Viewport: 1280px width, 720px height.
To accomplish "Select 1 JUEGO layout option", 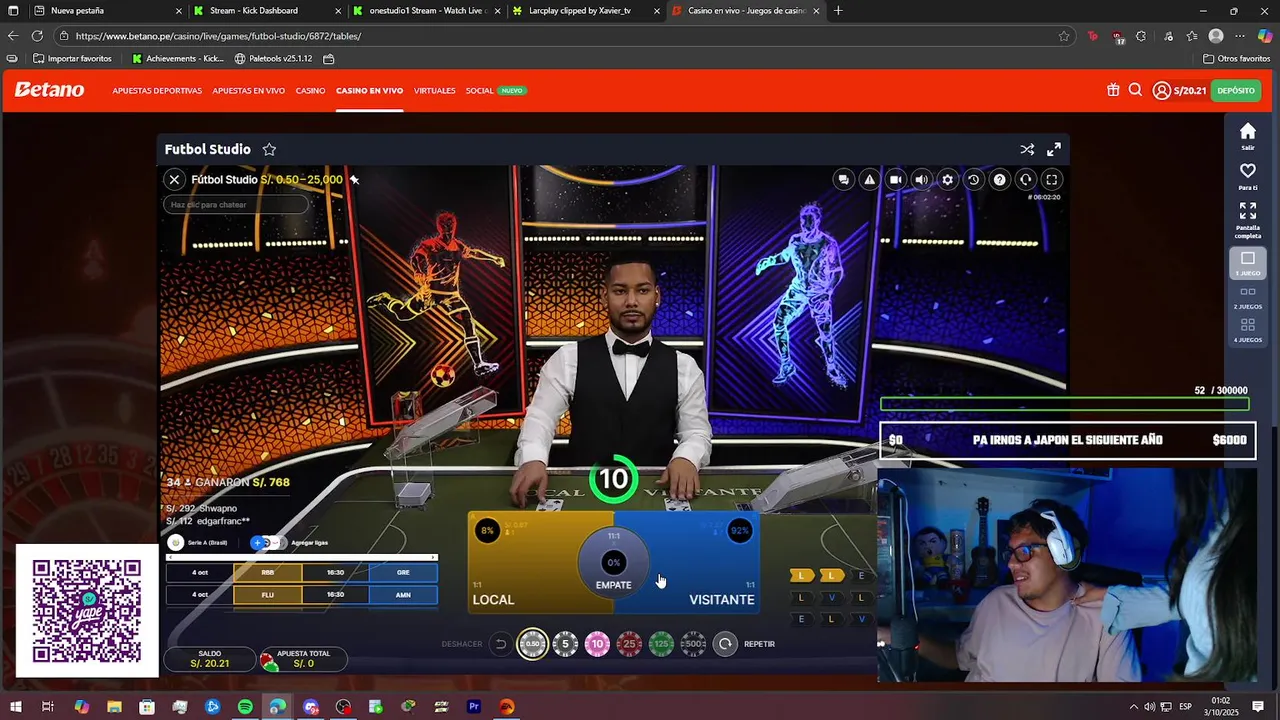I will (1248, 263).
